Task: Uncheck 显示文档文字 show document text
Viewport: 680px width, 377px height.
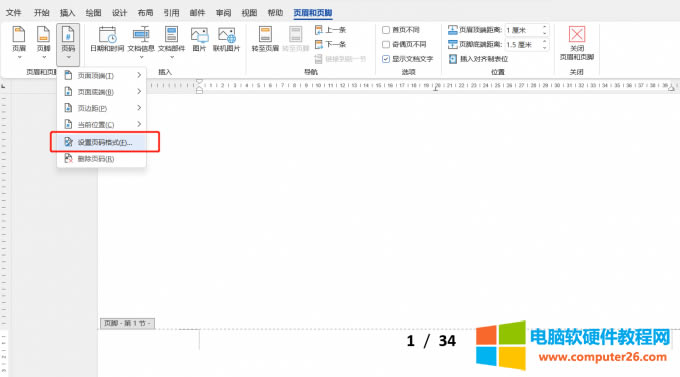Action: (386, 59)
